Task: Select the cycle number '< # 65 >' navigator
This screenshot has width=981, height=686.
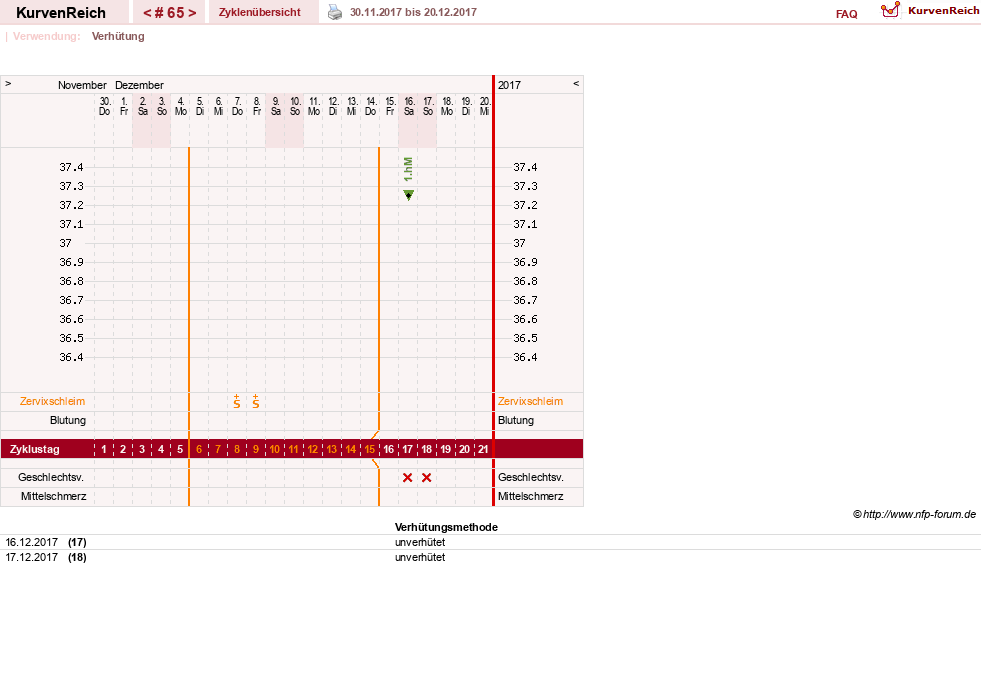Action: point(170,13)
